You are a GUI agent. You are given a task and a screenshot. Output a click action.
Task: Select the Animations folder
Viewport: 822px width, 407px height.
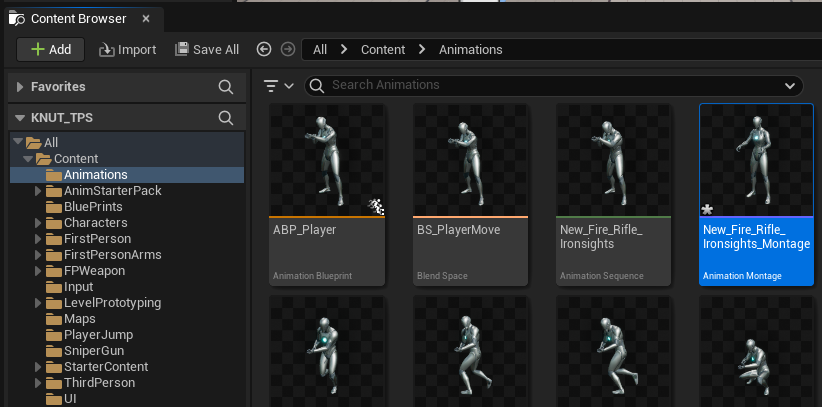pyautogui.click(x=127, y=175)
